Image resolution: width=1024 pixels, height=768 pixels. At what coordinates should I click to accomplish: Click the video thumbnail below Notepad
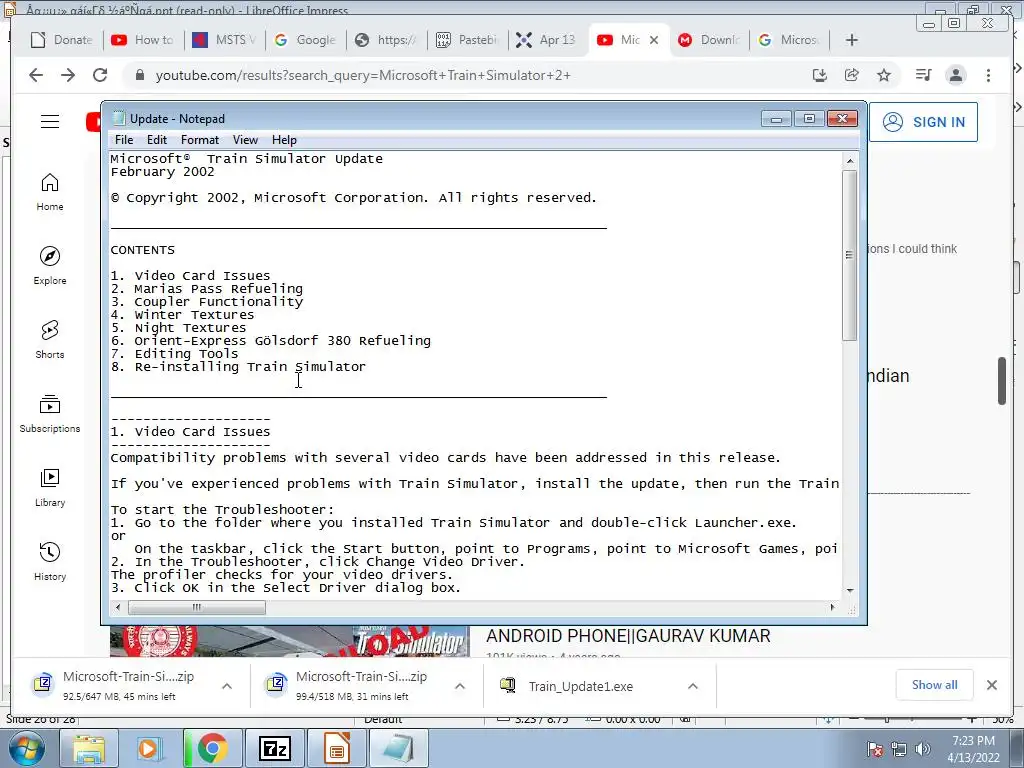pyautogui.click(x=290, y=641)
